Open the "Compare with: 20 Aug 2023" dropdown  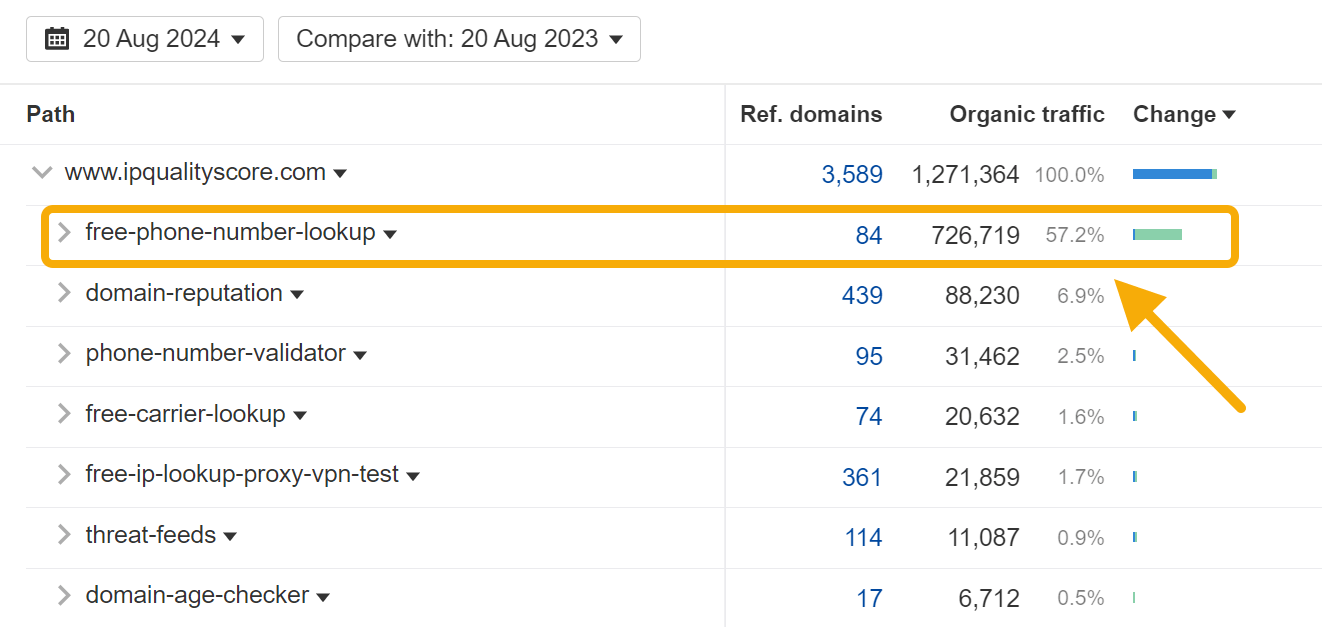coord(459,38)
